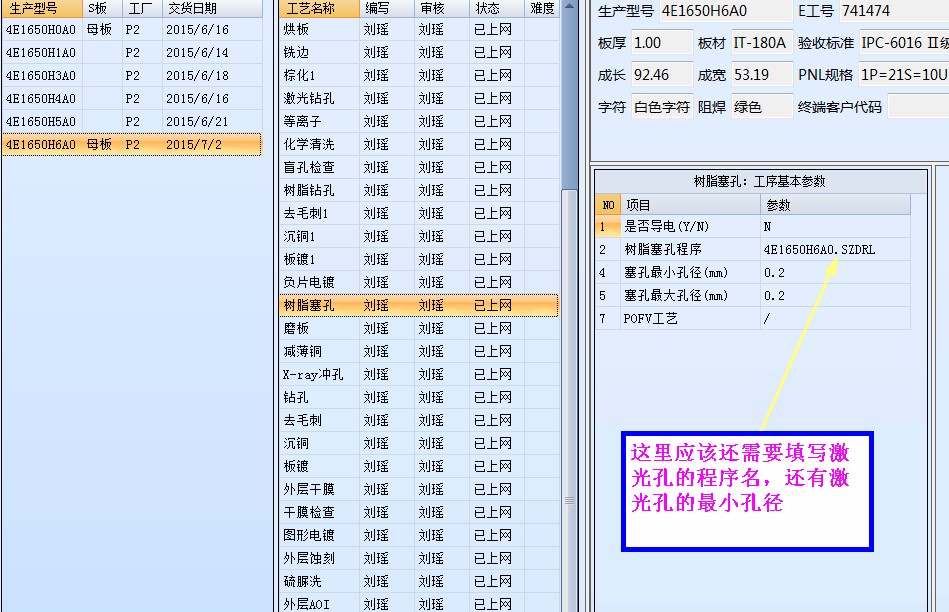Select parameter row 塞孔最小孔径(mm)
The height and width of the screenshot is (612, 949).
753,272
